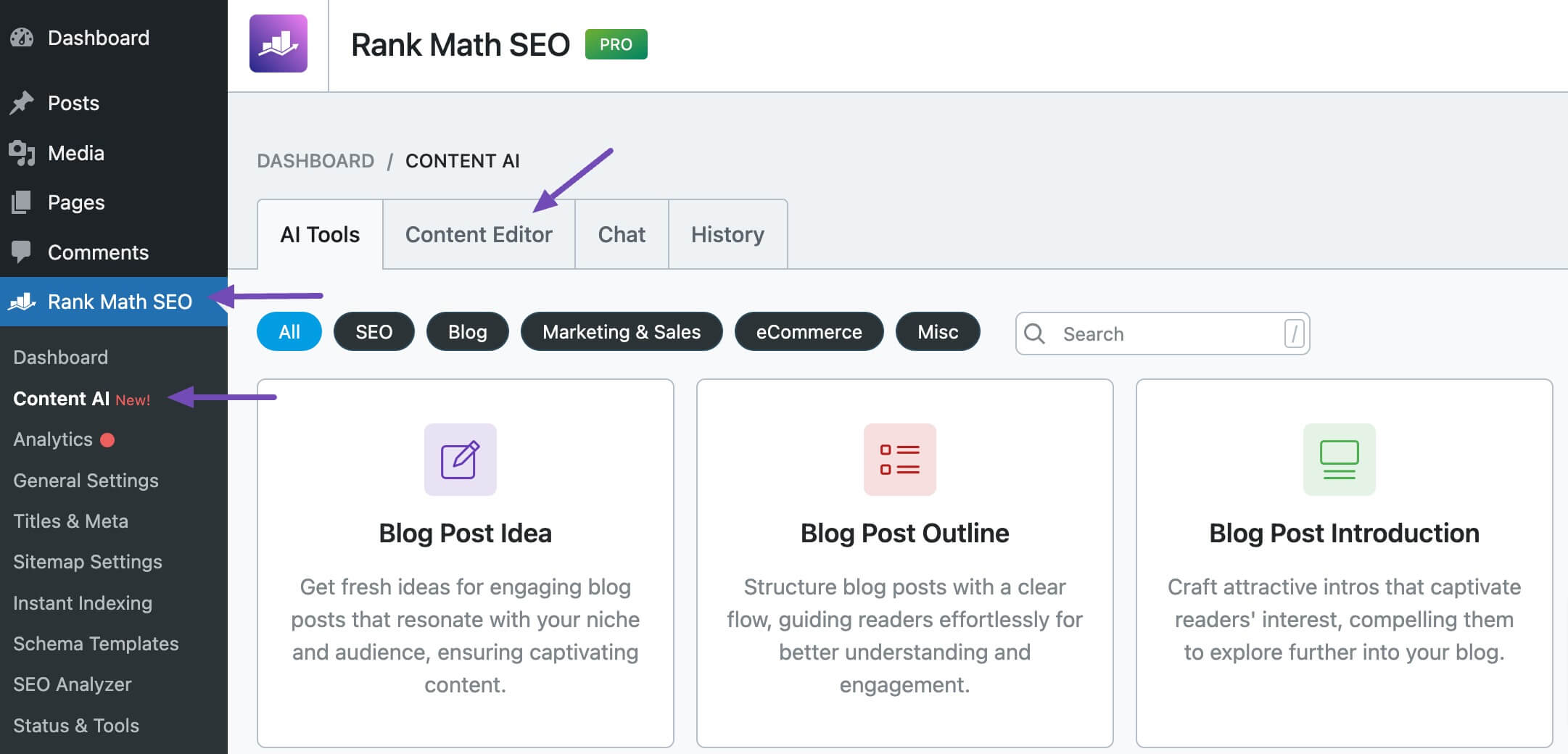Click the Comments bubble icon
Screen dimensions: 1568x754
coord(23,252)
